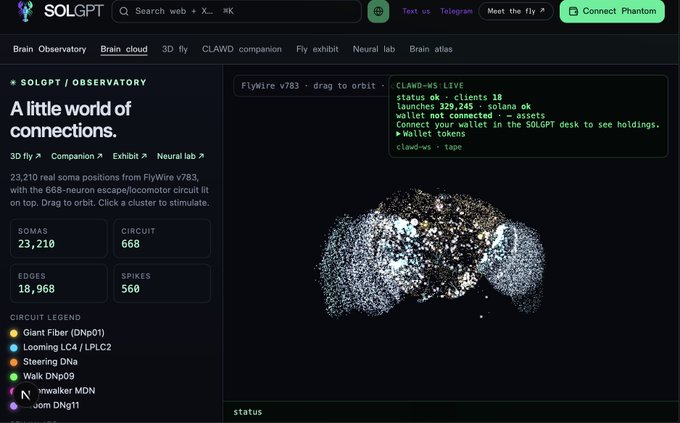The width and height of the screenshot is (680, 423).
Task: Click the Giant Fiber (DNp01) legend label
Action: tap(64, 333)
